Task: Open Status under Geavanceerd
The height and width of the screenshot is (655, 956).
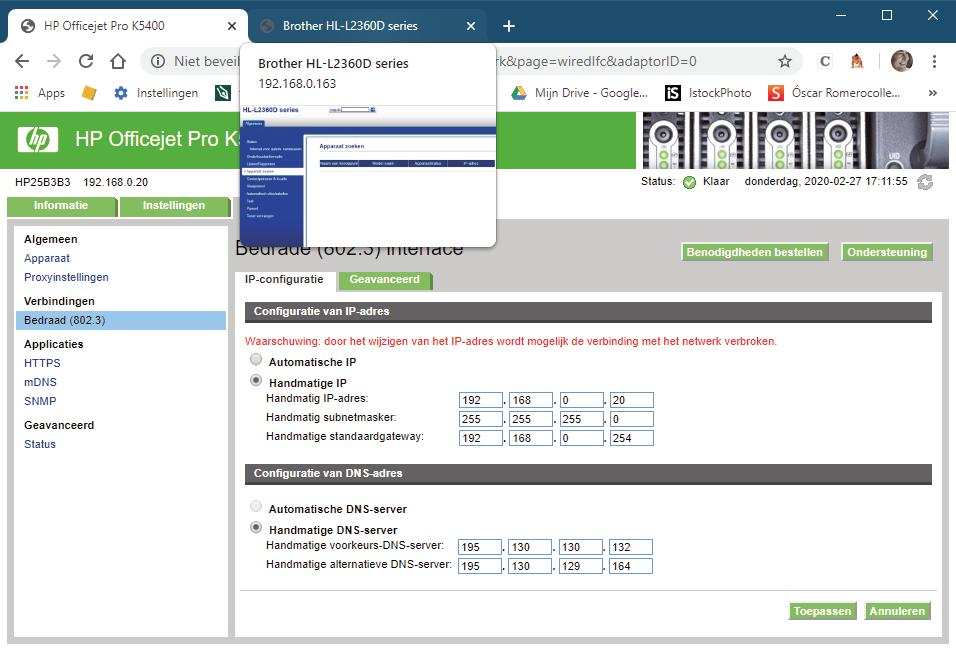Action: tap(40, 444)
